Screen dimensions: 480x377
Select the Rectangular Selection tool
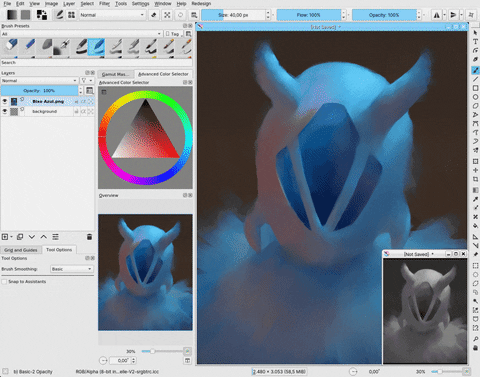point(475,266)
